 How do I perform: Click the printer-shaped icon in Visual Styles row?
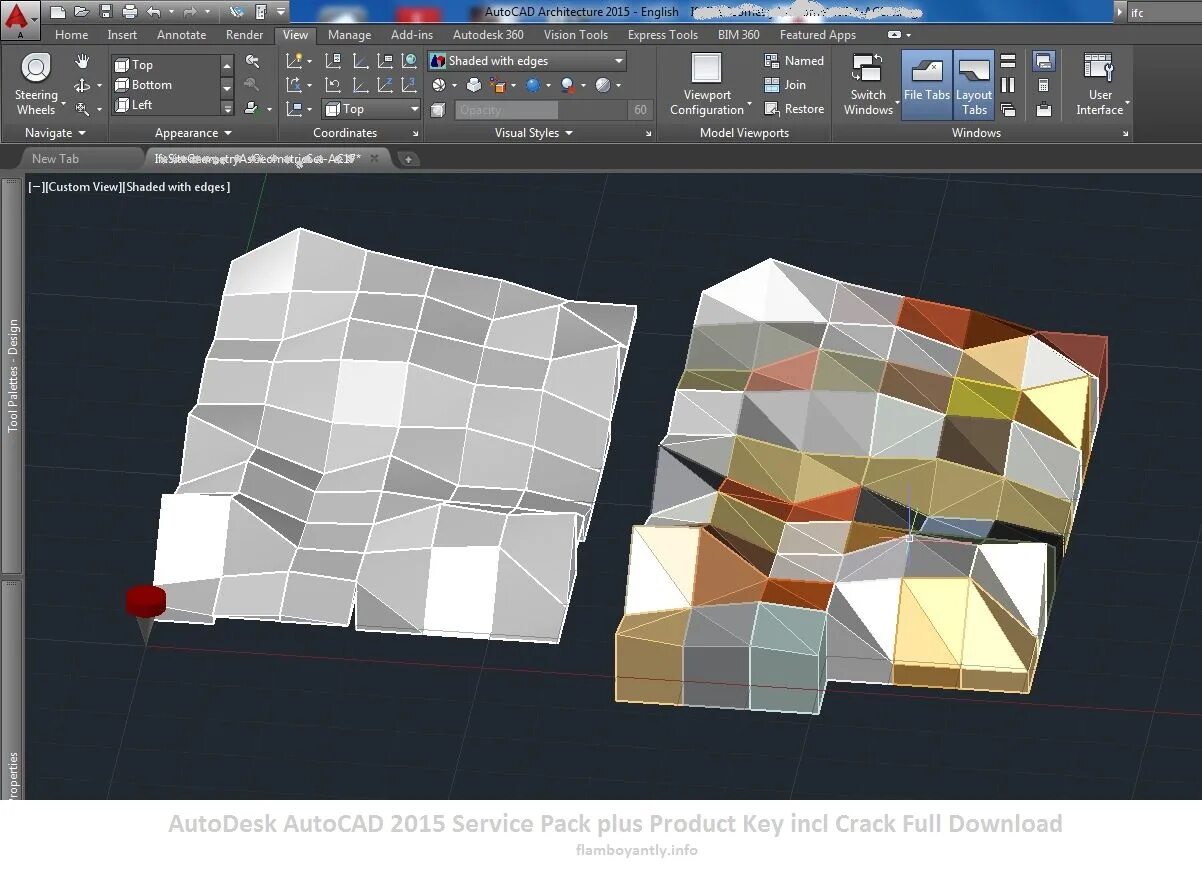474,86
